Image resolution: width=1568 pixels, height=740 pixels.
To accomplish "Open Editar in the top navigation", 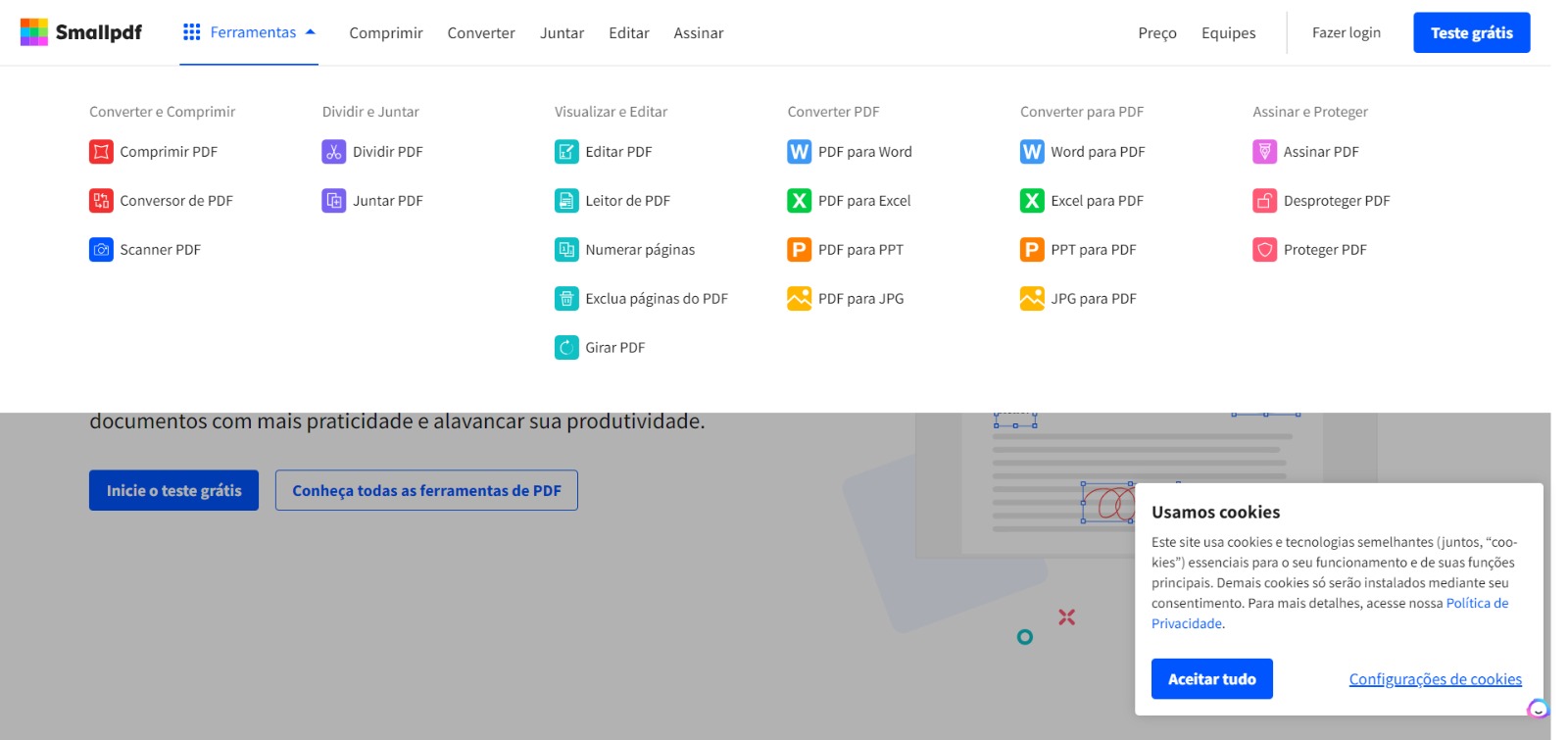I will click(x=629, y=33).
